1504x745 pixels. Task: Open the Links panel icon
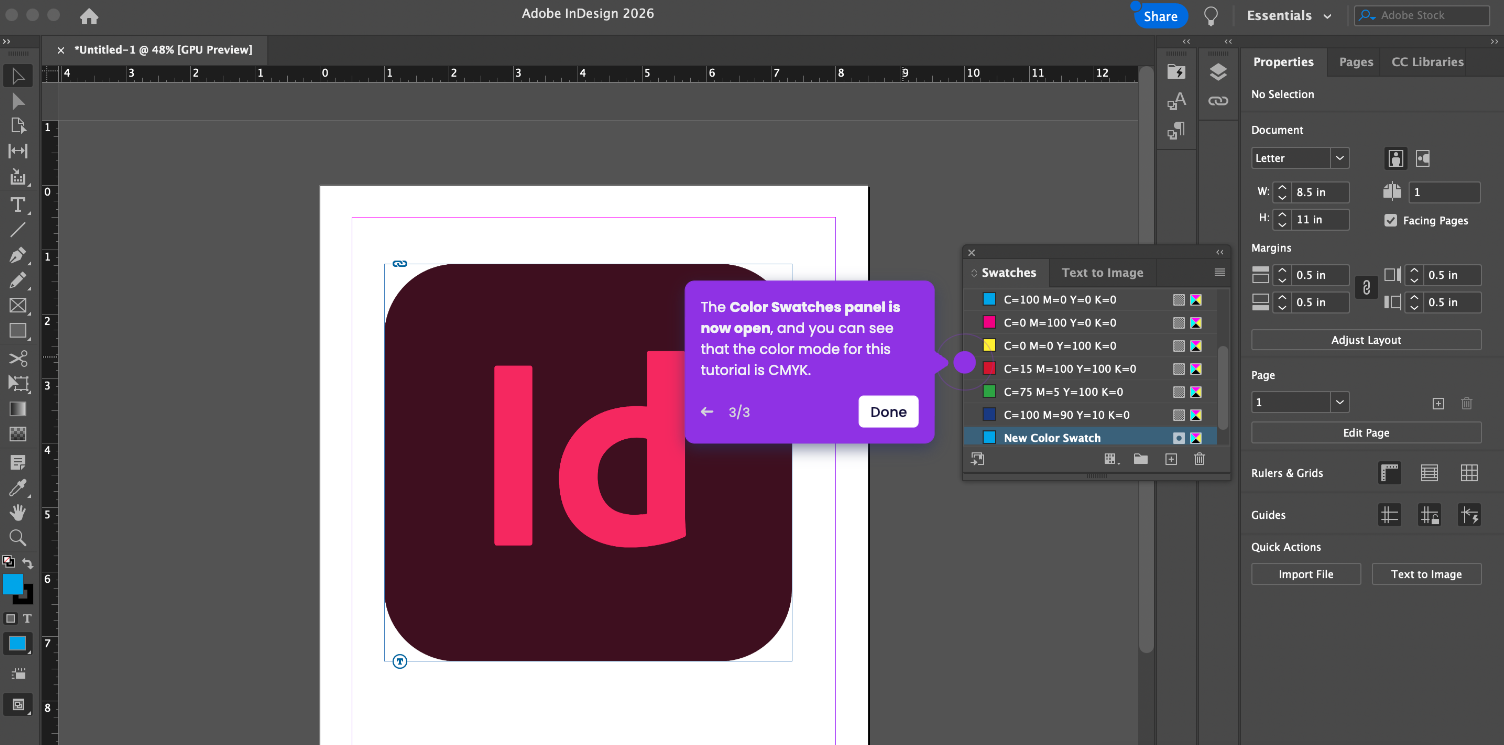click(x=1217, y=101)
